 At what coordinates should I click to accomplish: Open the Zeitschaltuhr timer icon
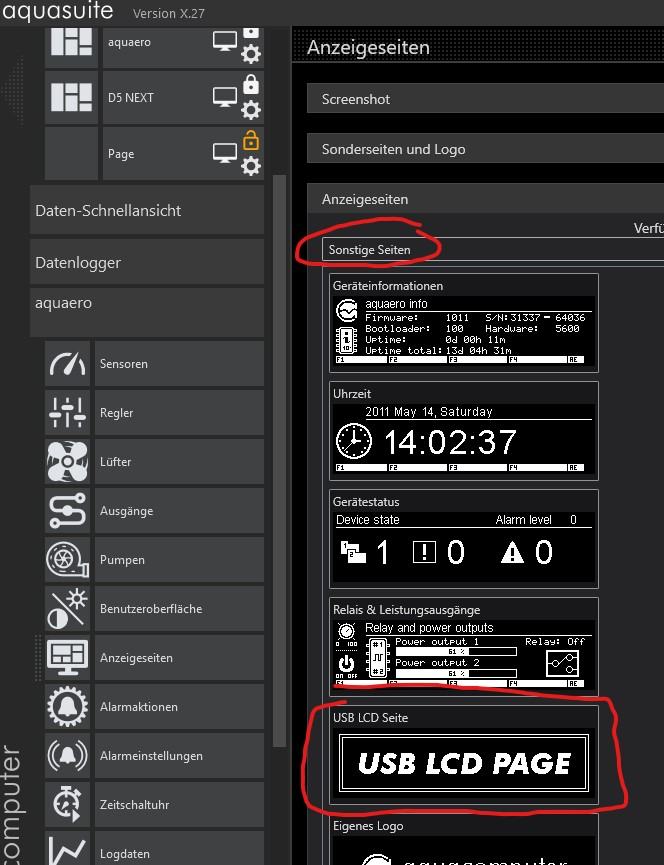[67, 805]
